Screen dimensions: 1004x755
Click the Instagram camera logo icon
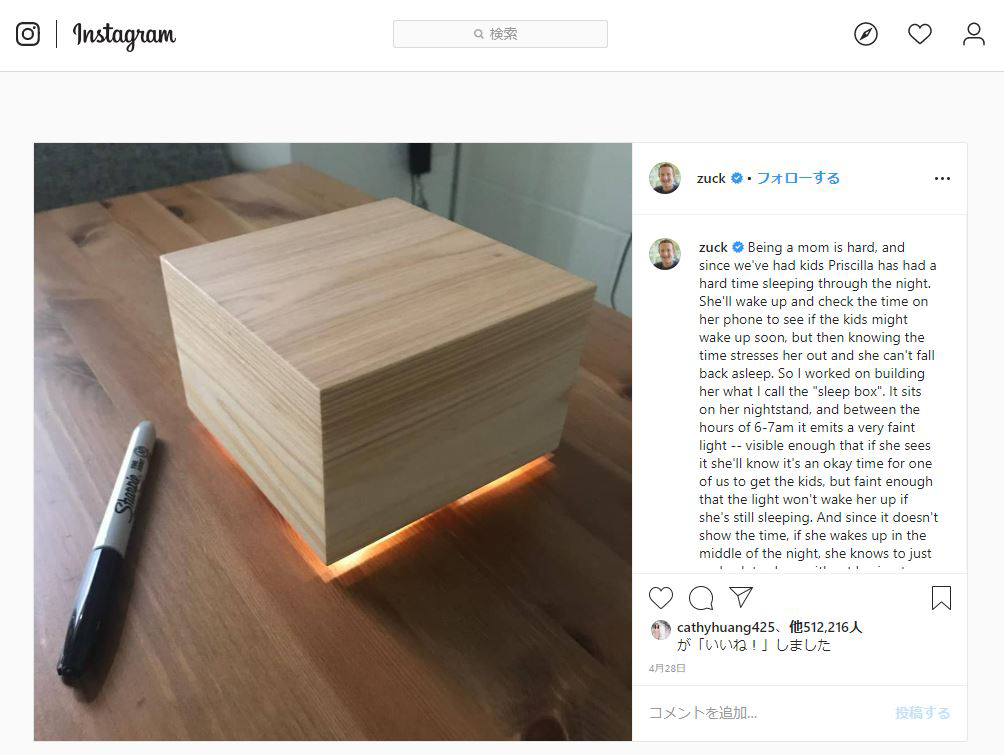28,34
